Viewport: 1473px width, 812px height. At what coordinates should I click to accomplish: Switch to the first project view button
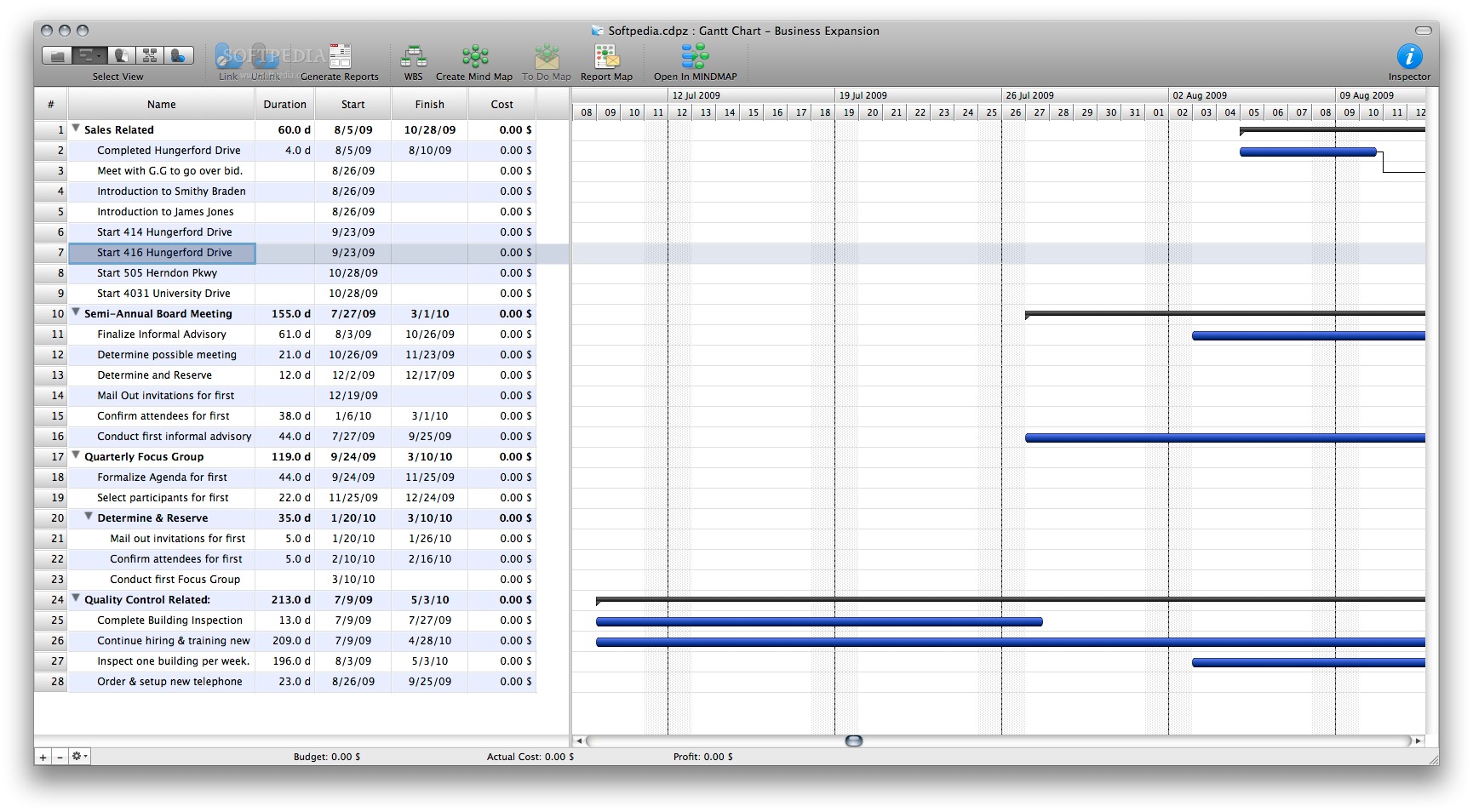point(57,56)
